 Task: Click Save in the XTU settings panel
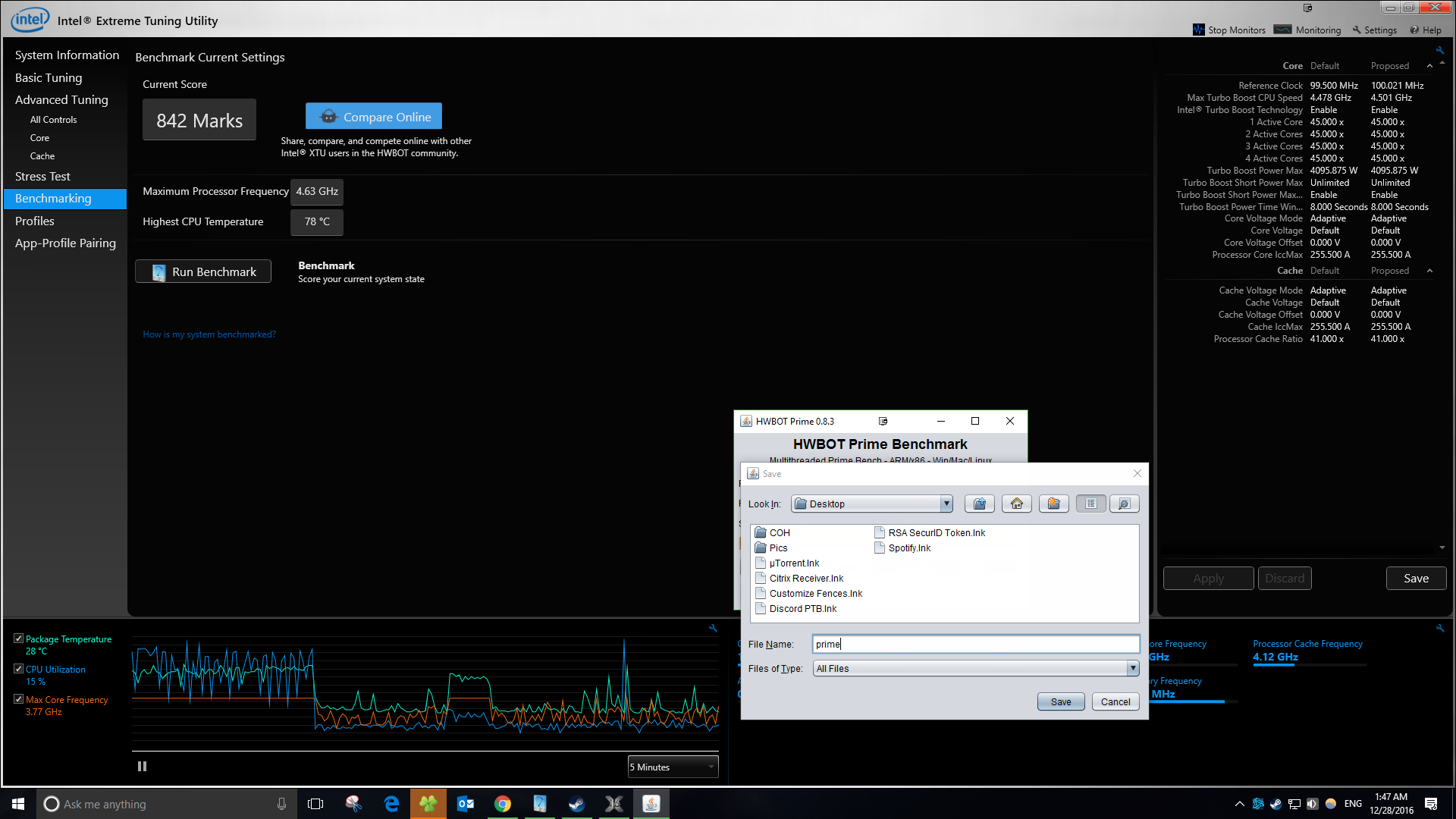[1416, 578]
